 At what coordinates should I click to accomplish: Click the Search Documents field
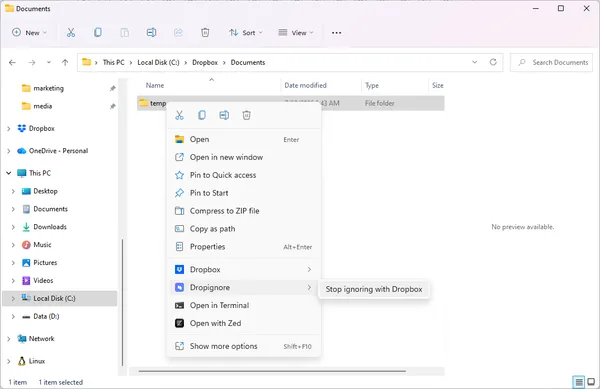[551, 62]
